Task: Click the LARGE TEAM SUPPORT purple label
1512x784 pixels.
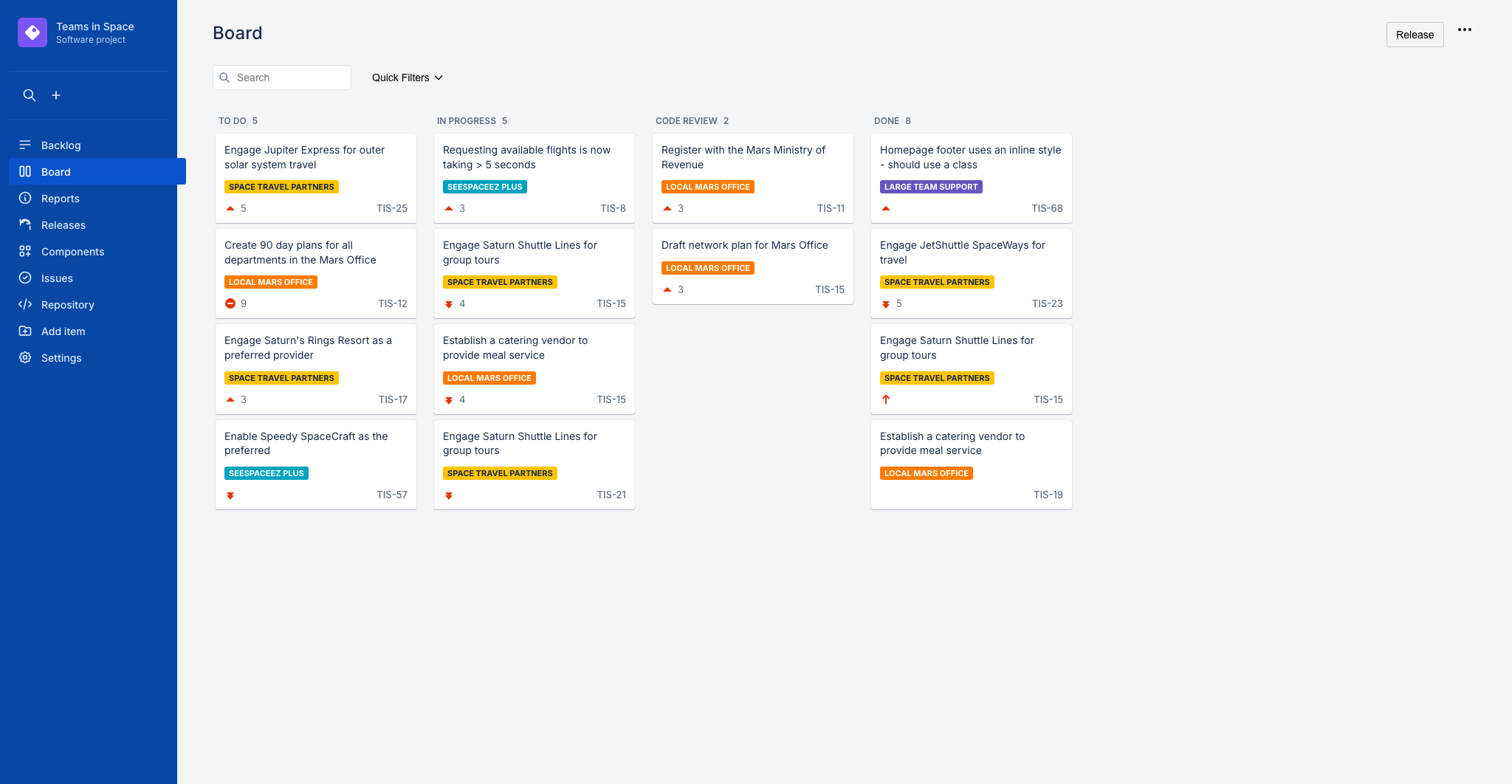Action: click(930, 188)
